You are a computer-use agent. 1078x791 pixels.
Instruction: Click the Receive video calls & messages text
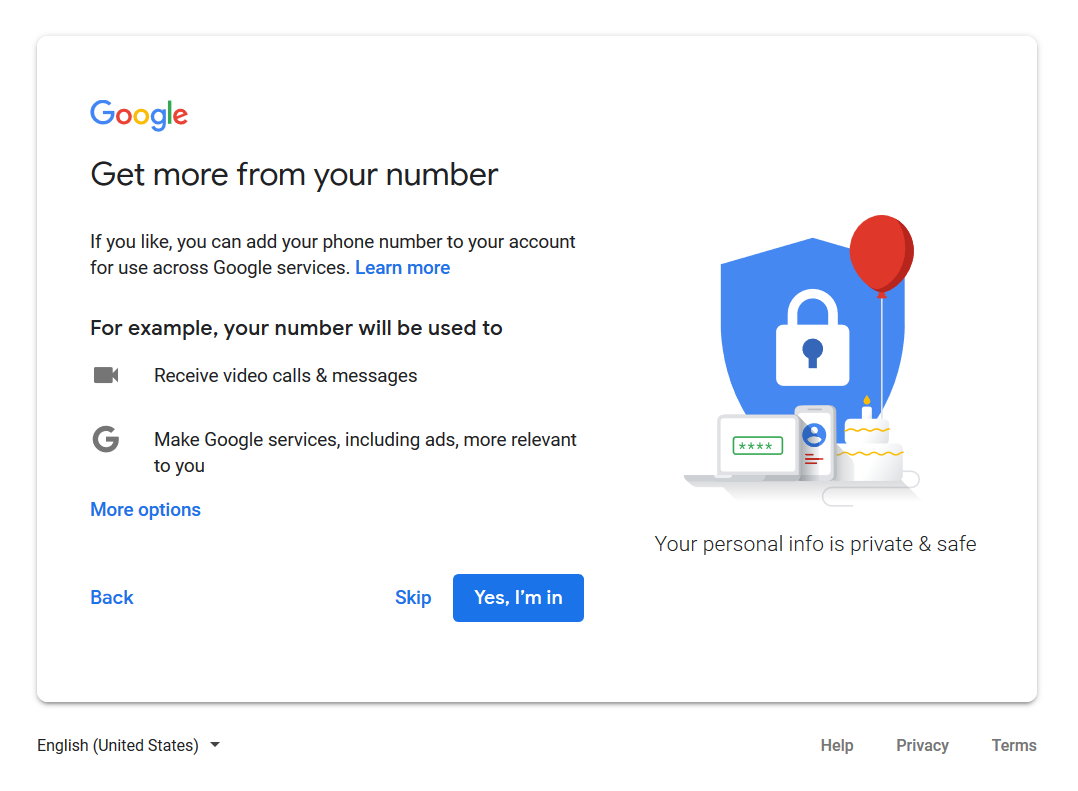click(x=285, y=376)
